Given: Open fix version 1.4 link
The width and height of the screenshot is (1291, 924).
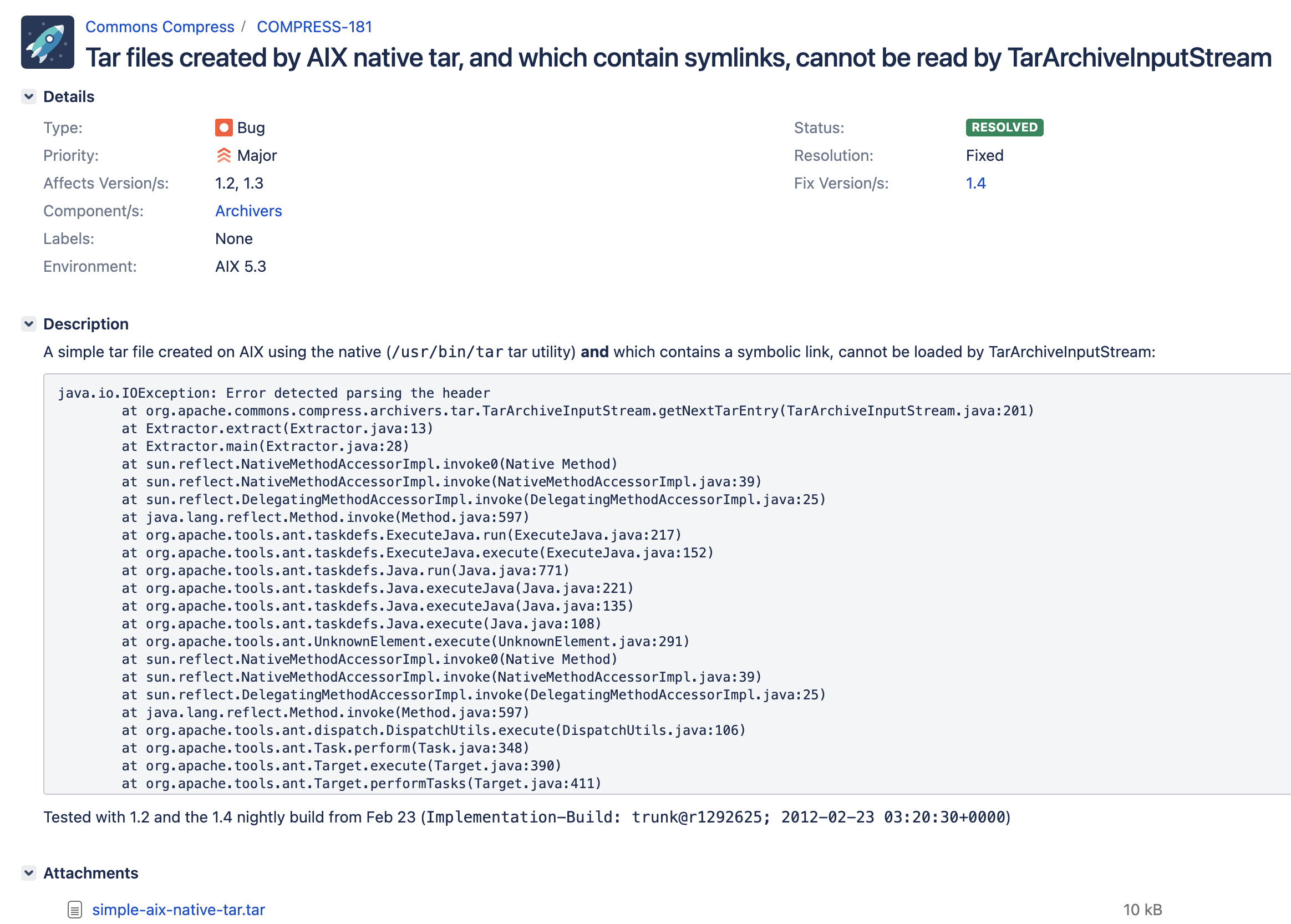Looking at the screenshot, I should point(975,183).
